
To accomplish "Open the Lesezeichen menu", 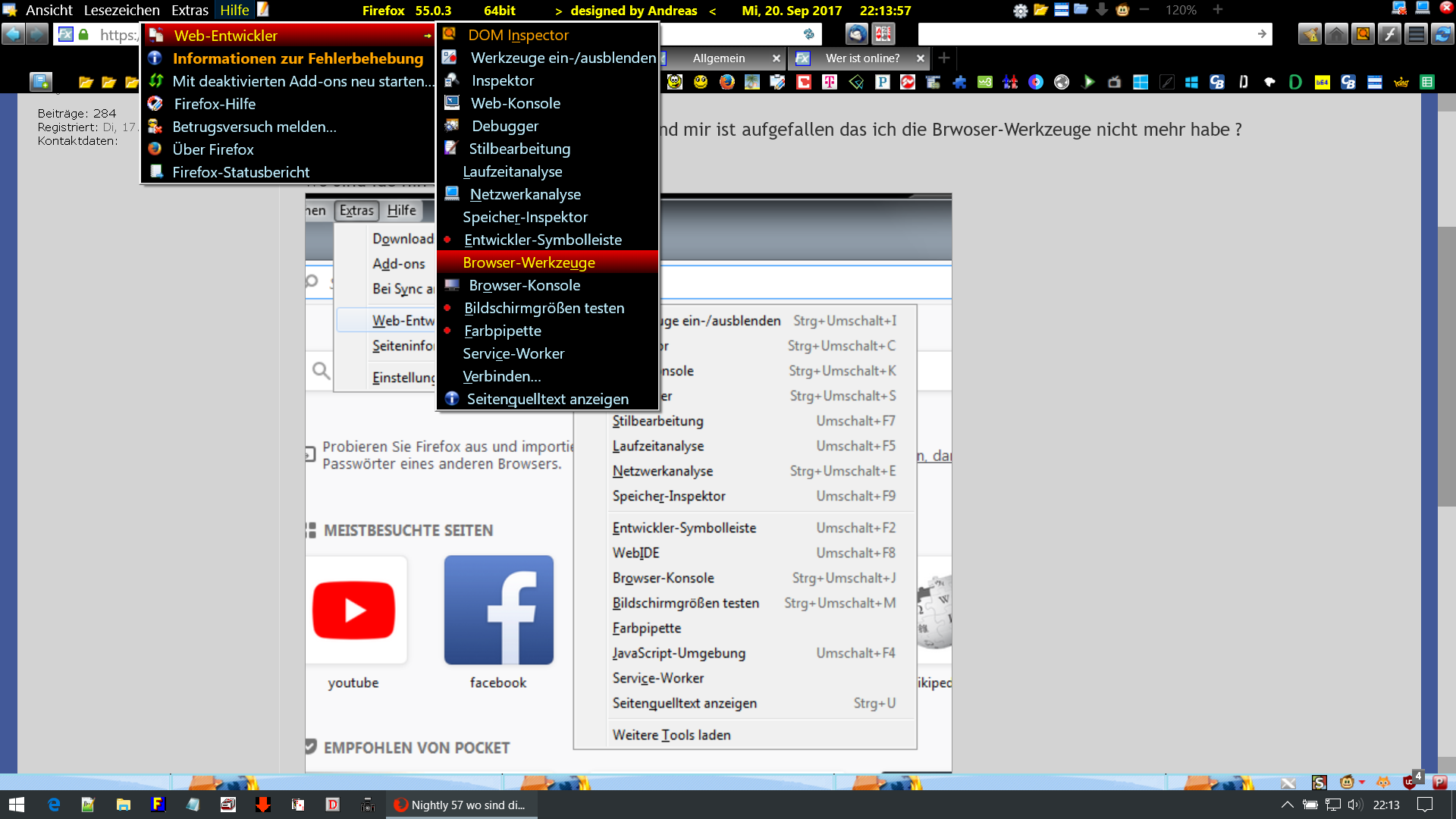I will click(x=121, y=11).
